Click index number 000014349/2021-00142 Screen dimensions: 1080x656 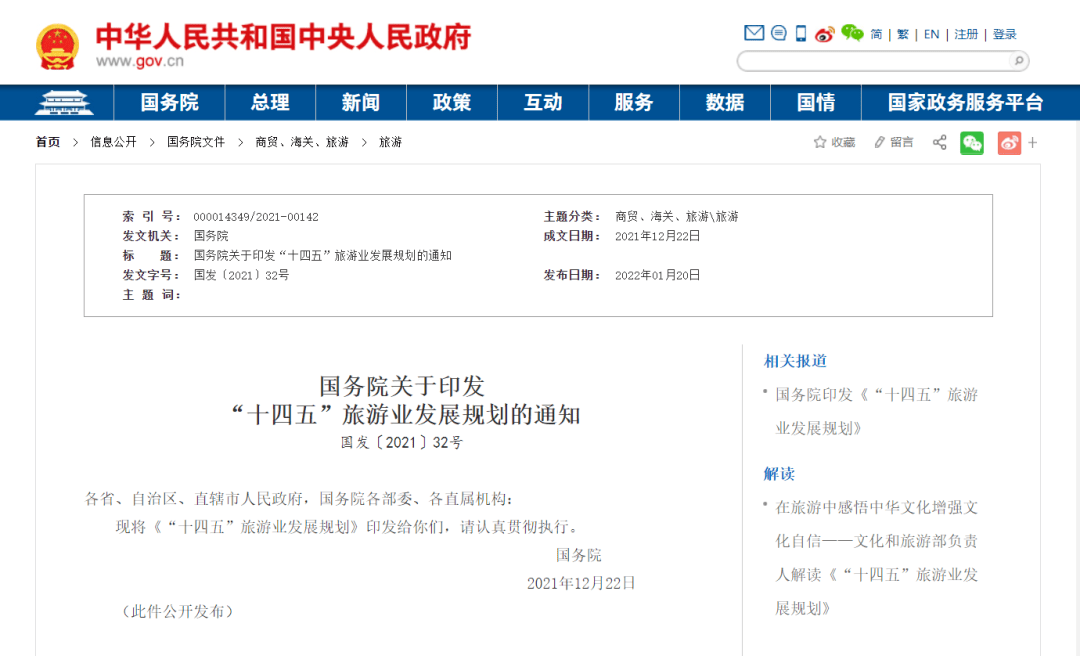(256, 217)
